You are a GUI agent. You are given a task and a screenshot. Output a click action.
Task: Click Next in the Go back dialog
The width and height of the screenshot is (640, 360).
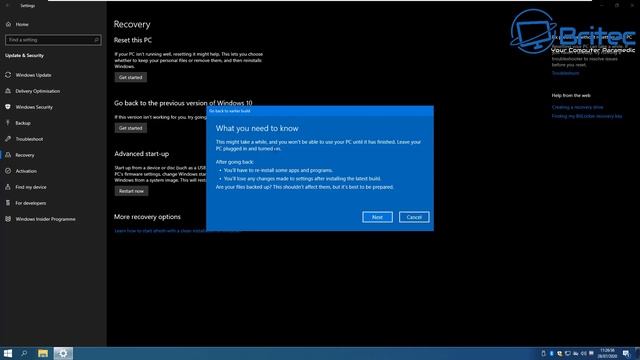(x=377, y=217)
